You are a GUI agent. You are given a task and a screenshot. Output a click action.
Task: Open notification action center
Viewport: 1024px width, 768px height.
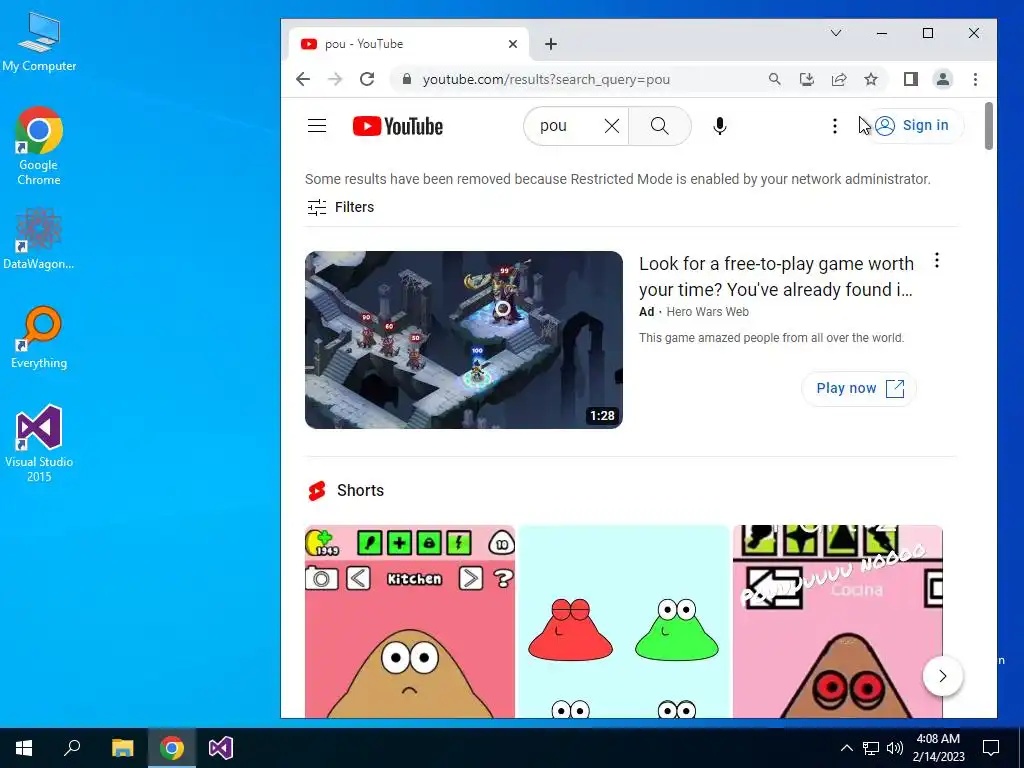991,748
